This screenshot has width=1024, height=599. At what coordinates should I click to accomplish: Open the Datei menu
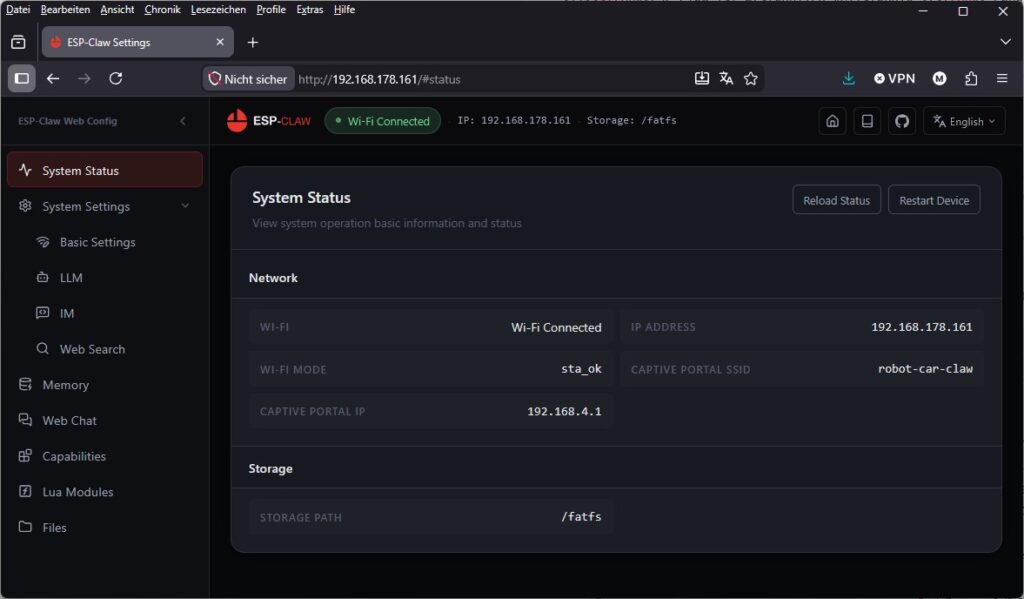tap(18, 9)
